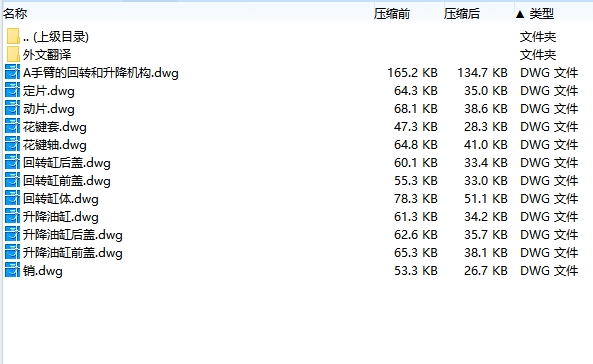Click DWG 文件 type in 定片.dwg row
The image size is (593, 364).
pyautogui.click(x=549, y=90)
